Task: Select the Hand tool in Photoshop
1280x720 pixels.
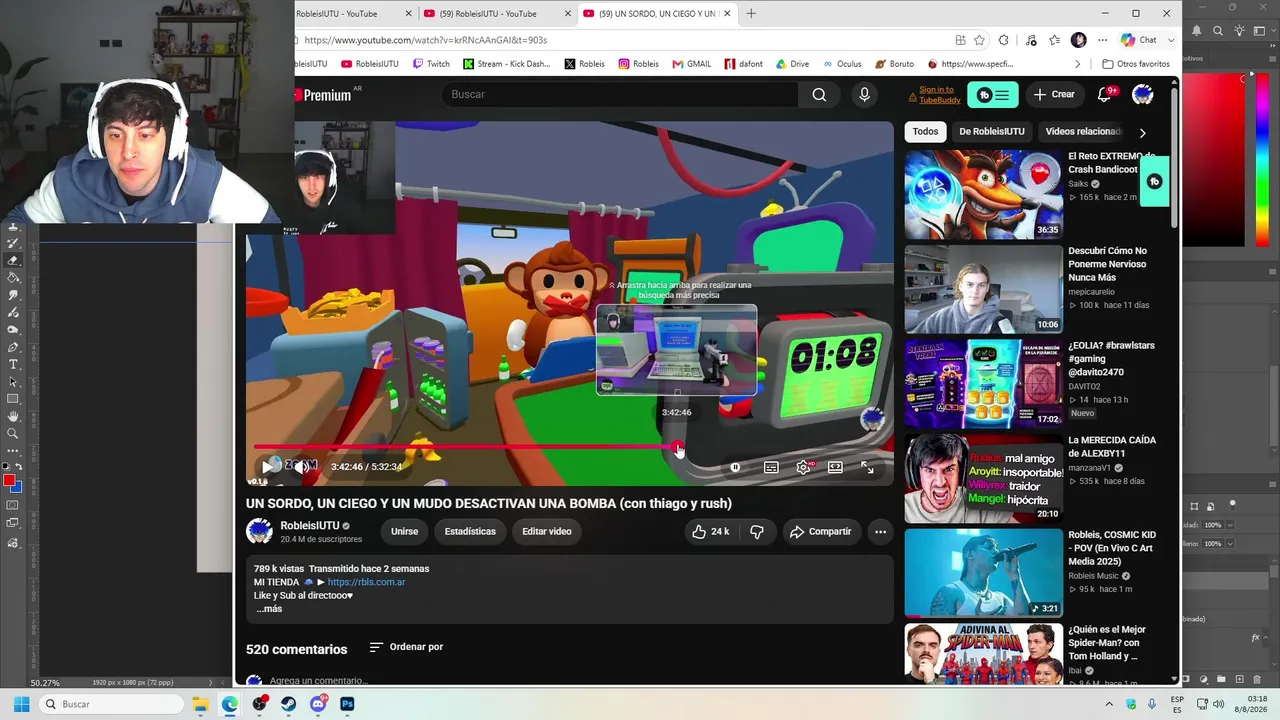Action: (x=13, y=416)
